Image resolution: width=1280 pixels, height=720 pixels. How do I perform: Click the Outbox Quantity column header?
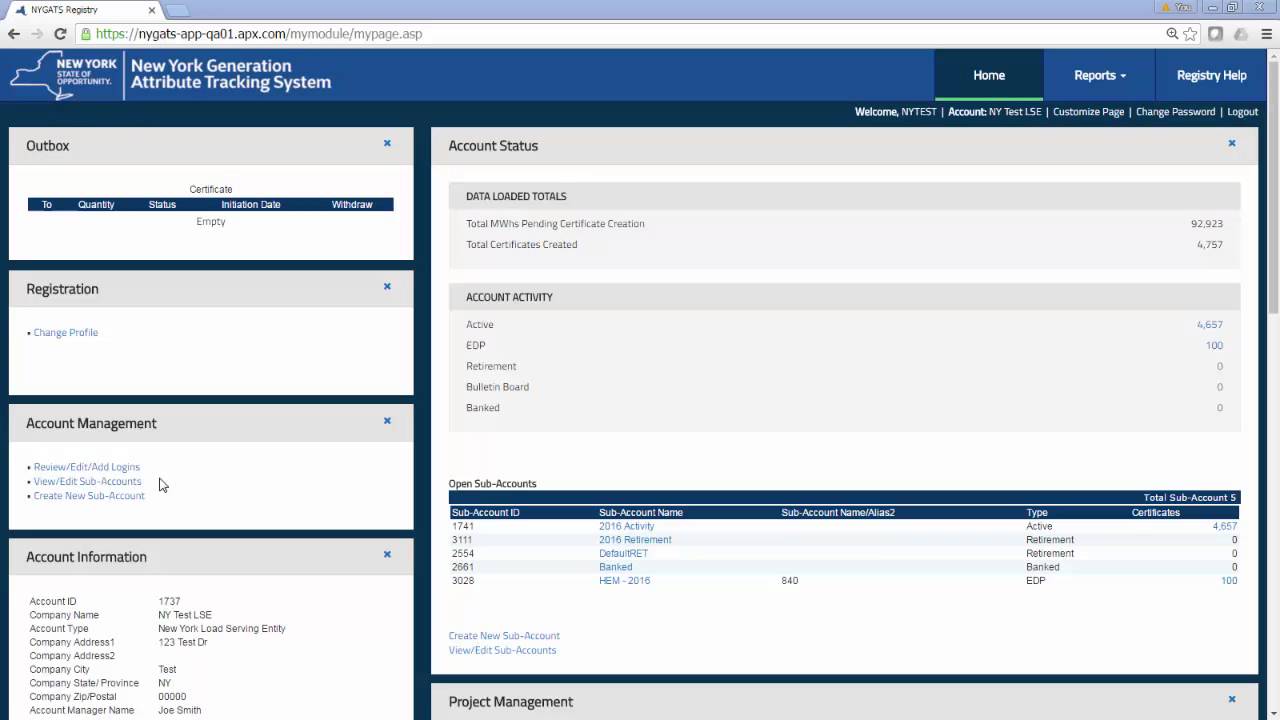click(96, 204)
